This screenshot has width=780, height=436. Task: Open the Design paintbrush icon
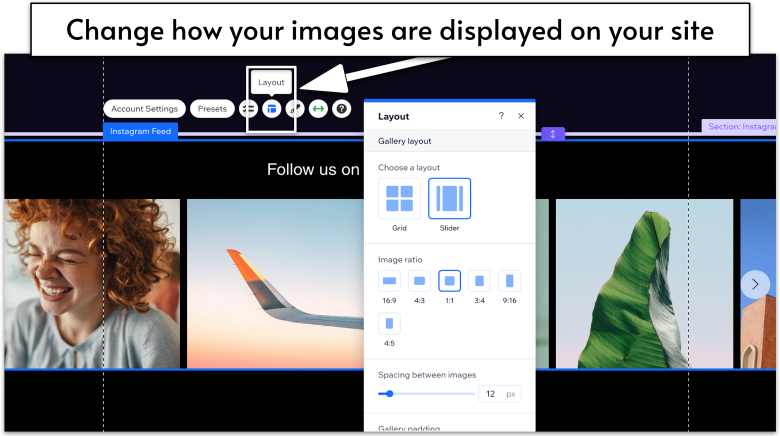(x=295, y=108)
